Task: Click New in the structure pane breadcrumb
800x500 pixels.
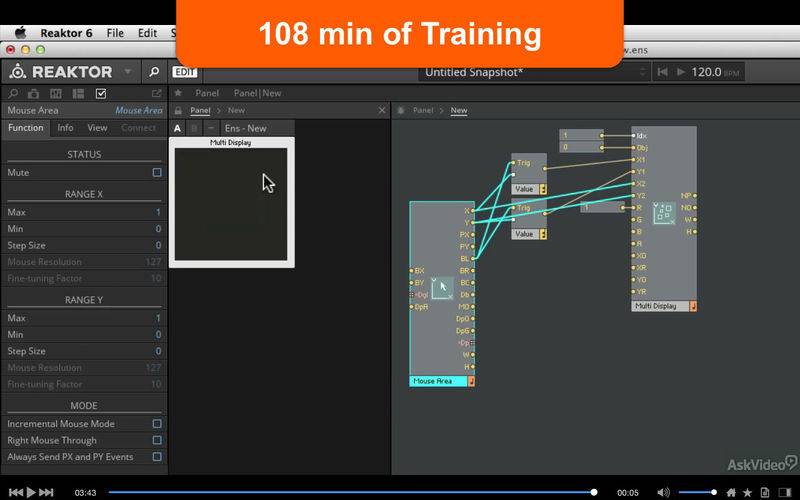Action: click(459, 110)
